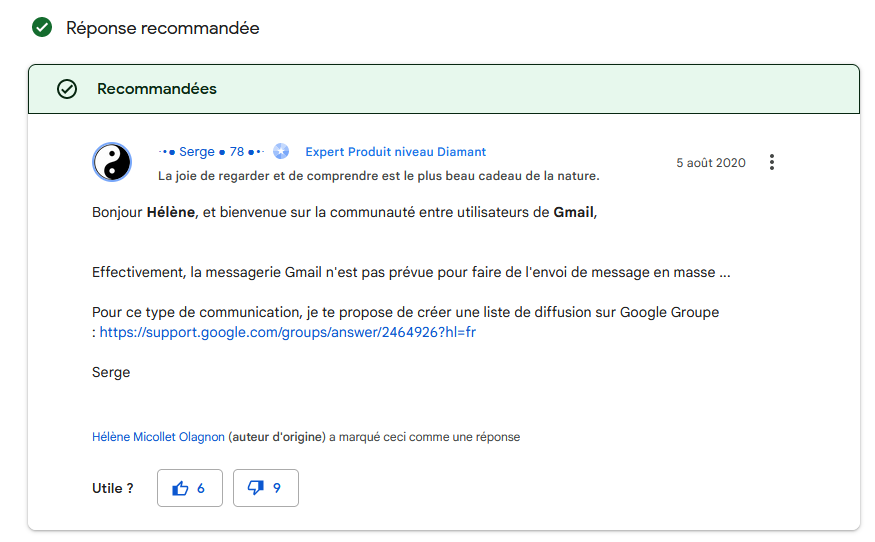The height and width of the screenshot is (542, 875).
Task: Open Hélène Micollet Olagnon's profile link
Action: (x=158, y=437)
